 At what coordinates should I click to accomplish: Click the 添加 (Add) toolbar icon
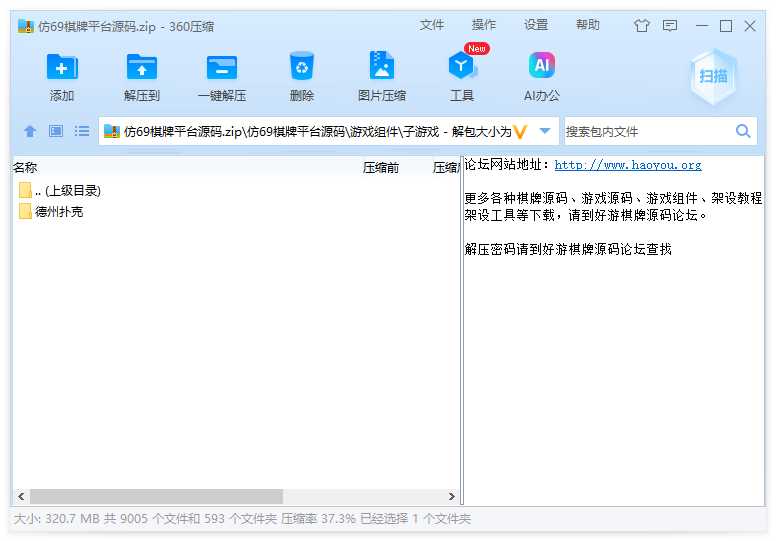[62, 67]
